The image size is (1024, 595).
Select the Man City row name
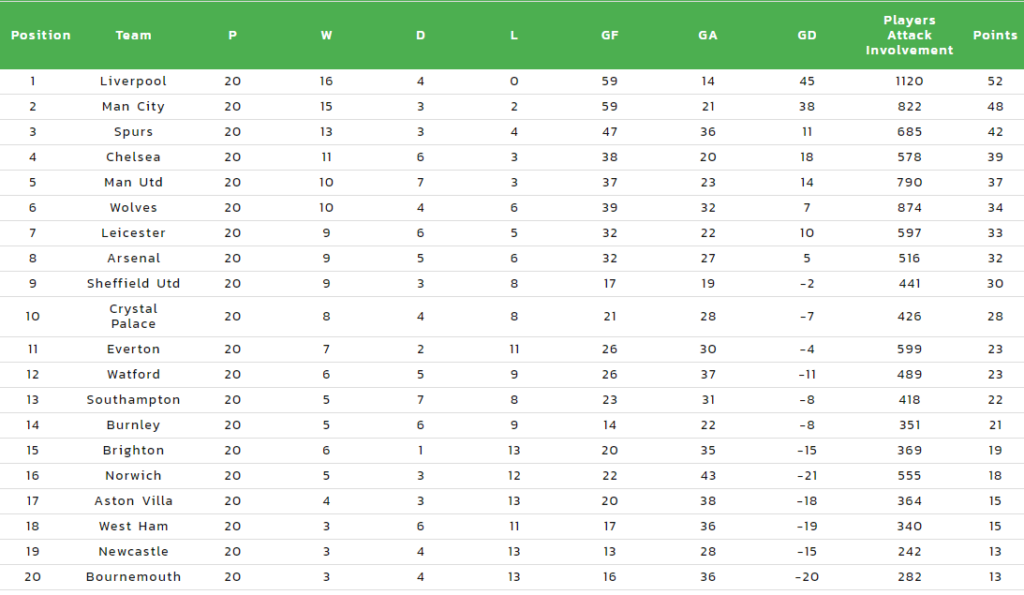coord(133,106)
